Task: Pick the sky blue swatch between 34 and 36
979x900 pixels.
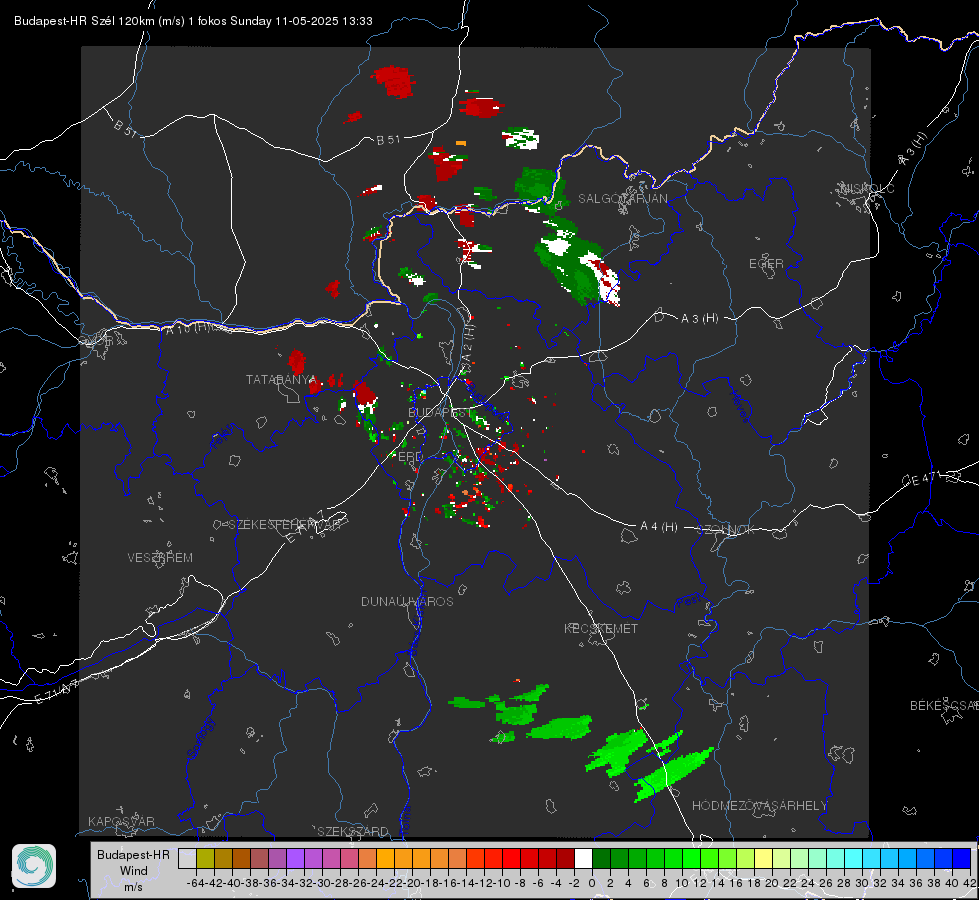Action: coord(907,858)
